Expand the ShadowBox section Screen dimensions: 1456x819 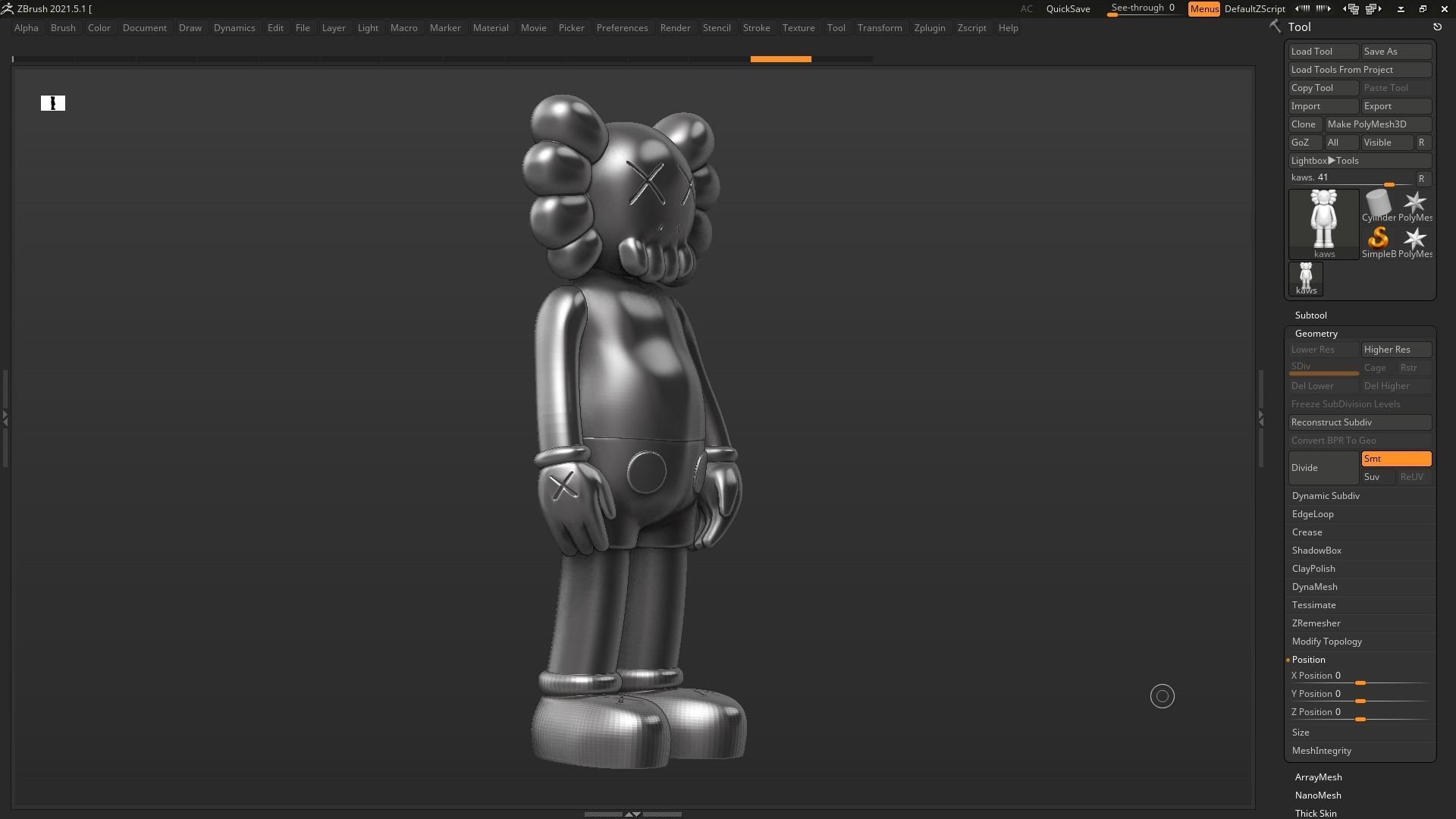tap(1316, 551)
